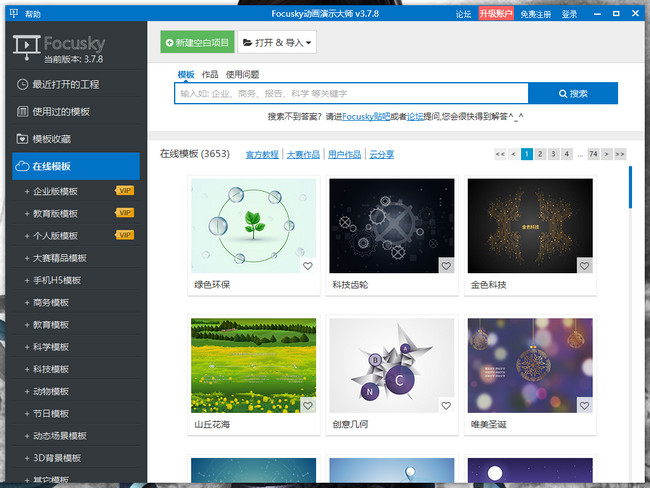
Task: Open 云分享 link
Action: pos(381,155)
